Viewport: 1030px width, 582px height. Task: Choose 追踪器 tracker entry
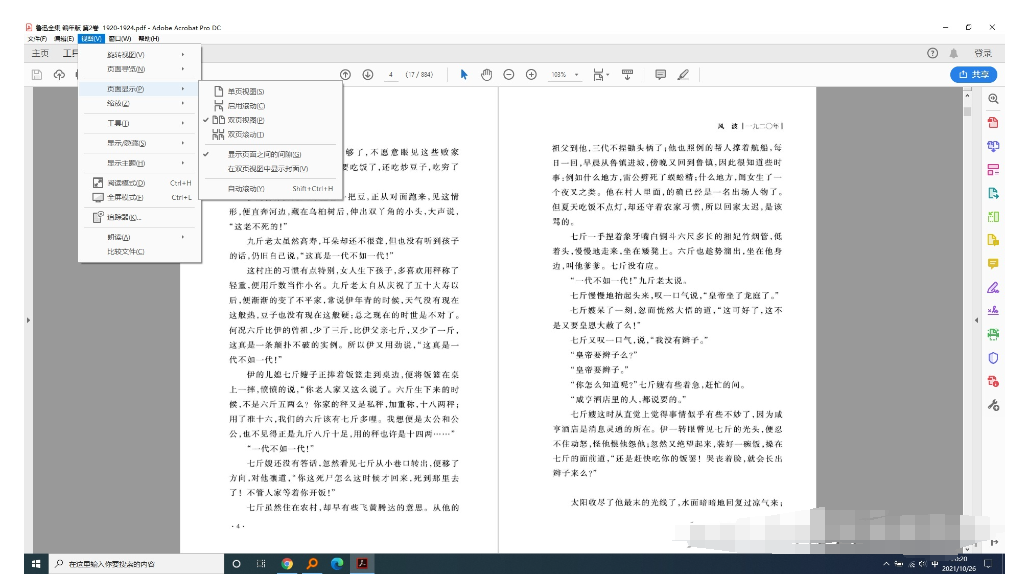[x=139, y=217]
